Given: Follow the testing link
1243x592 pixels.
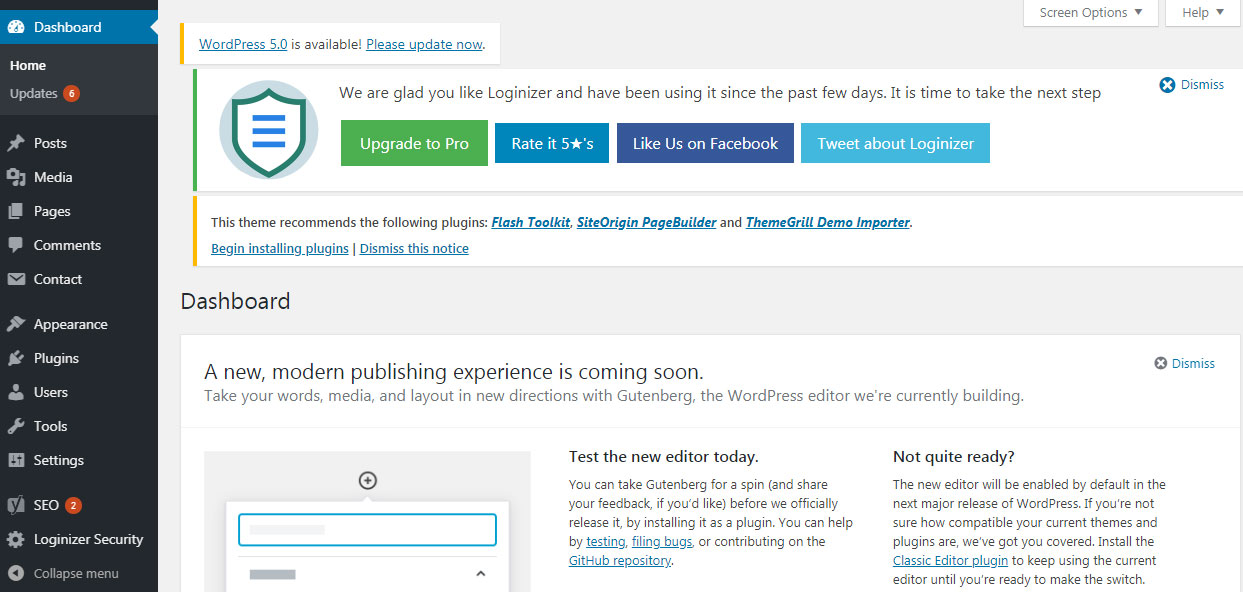Looking at the screenshot, I should coord(605,542).
